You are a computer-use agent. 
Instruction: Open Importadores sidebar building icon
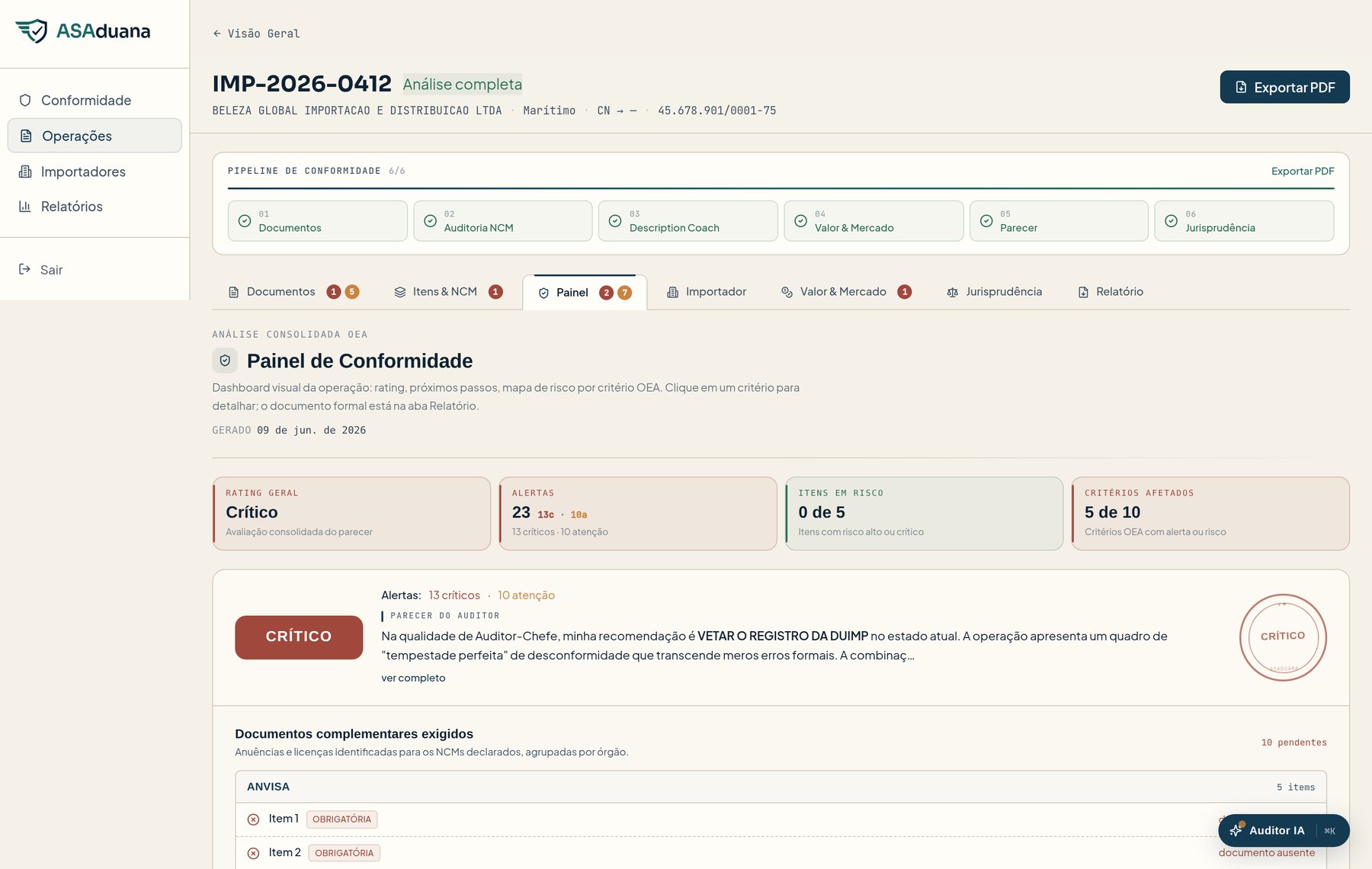click(25, 172)
